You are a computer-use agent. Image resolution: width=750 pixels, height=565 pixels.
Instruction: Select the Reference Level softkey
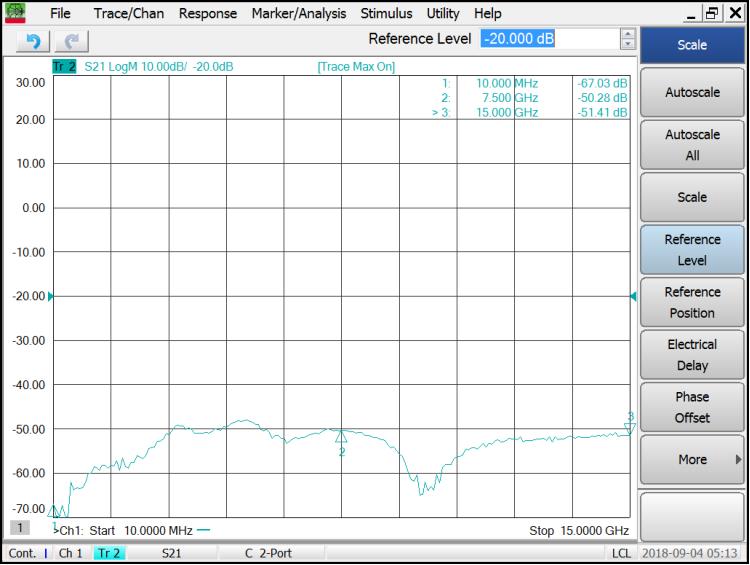692,250
